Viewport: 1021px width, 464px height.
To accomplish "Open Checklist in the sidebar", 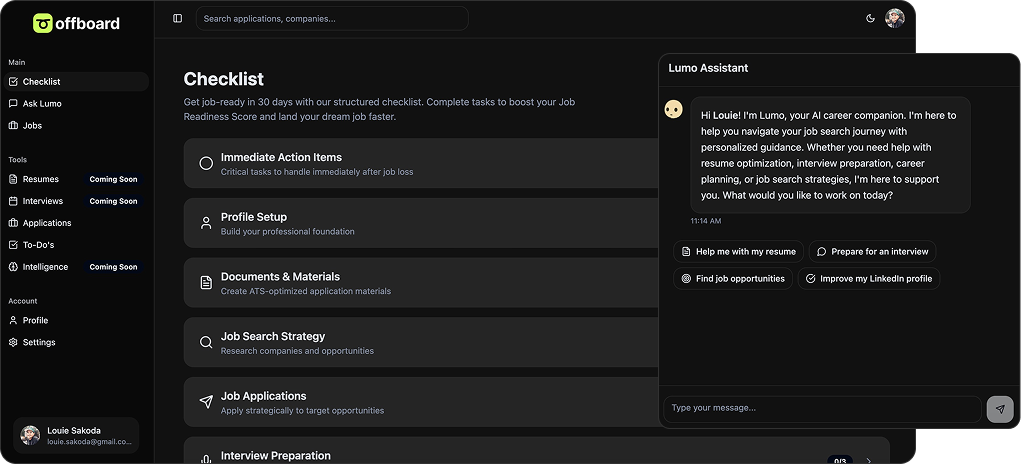I will click(41, 82).
